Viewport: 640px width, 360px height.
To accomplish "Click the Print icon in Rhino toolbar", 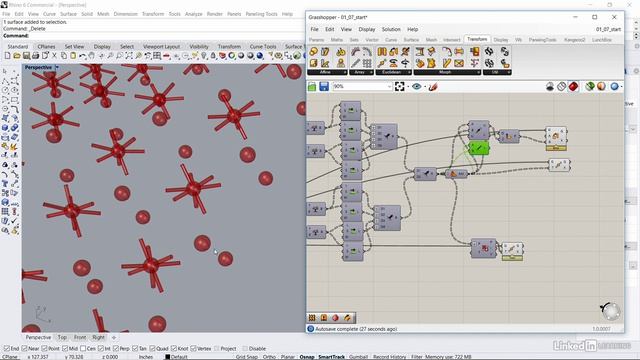I will coord(36,56).
